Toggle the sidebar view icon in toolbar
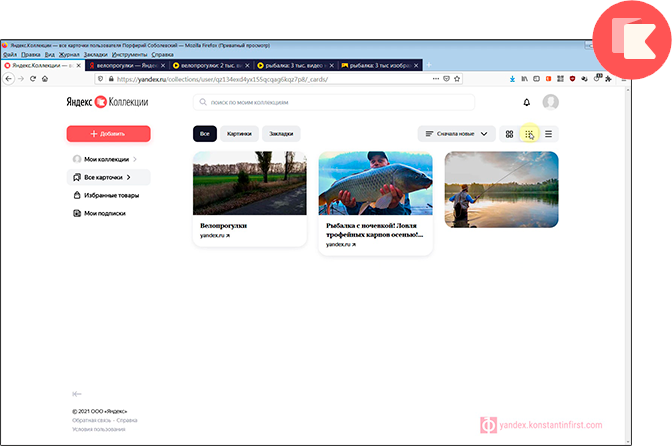The width and height of the screenshot is (672, 446). 536,79
